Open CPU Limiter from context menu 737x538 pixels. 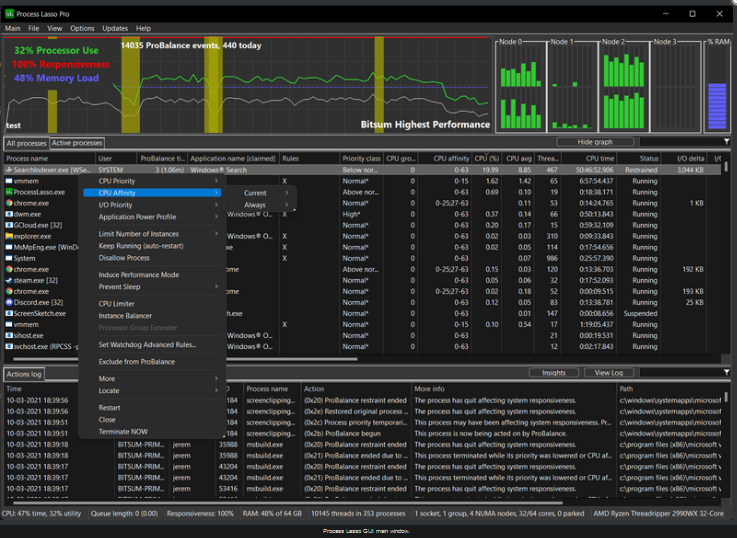(x=117, y=304)
